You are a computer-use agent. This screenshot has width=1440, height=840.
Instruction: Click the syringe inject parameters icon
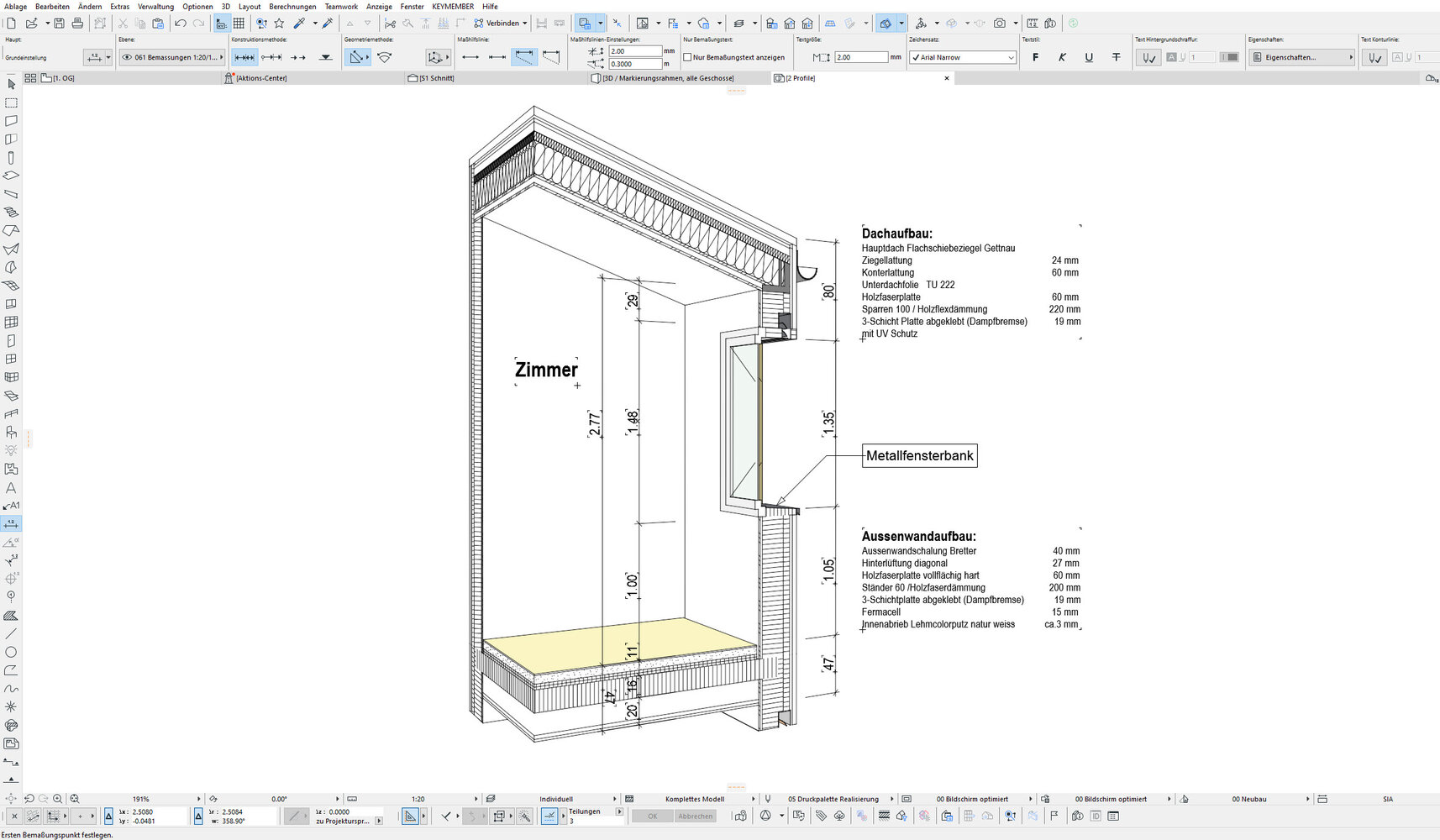point(328,24)
